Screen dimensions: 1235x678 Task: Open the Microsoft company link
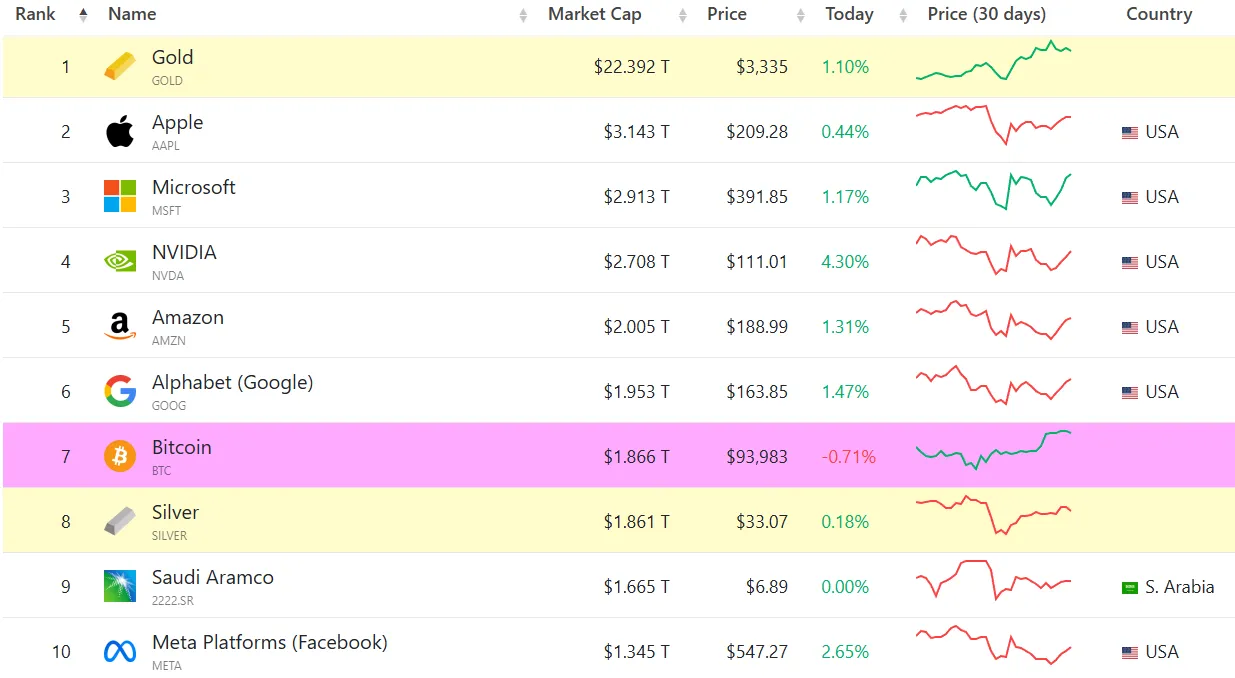[194, 187]
